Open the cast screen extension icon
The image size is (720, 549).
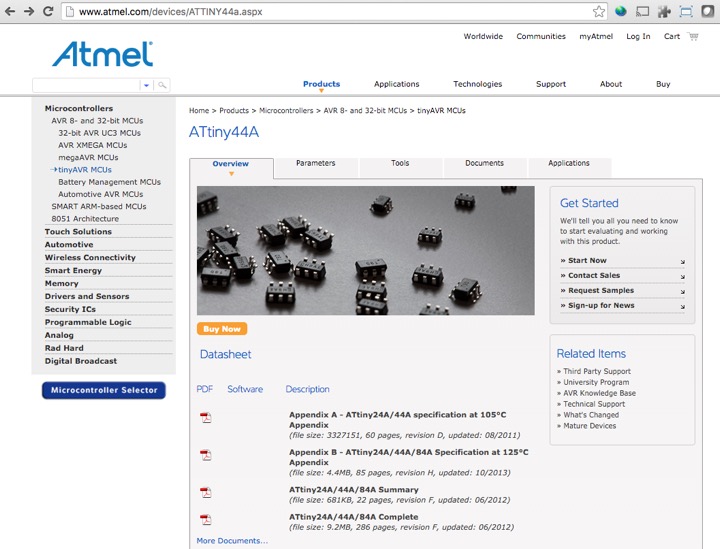(x=642, y=11)
